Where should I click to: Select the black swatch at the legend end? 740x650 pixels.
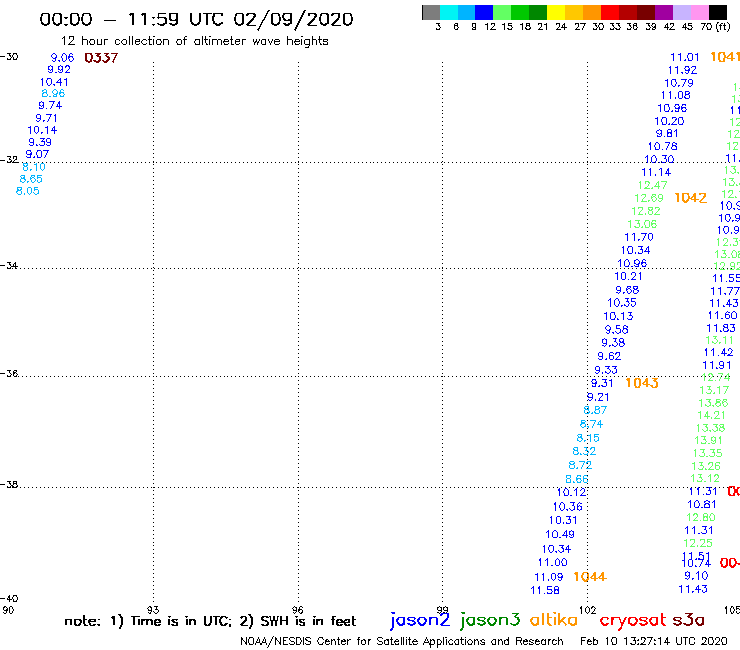718,12
